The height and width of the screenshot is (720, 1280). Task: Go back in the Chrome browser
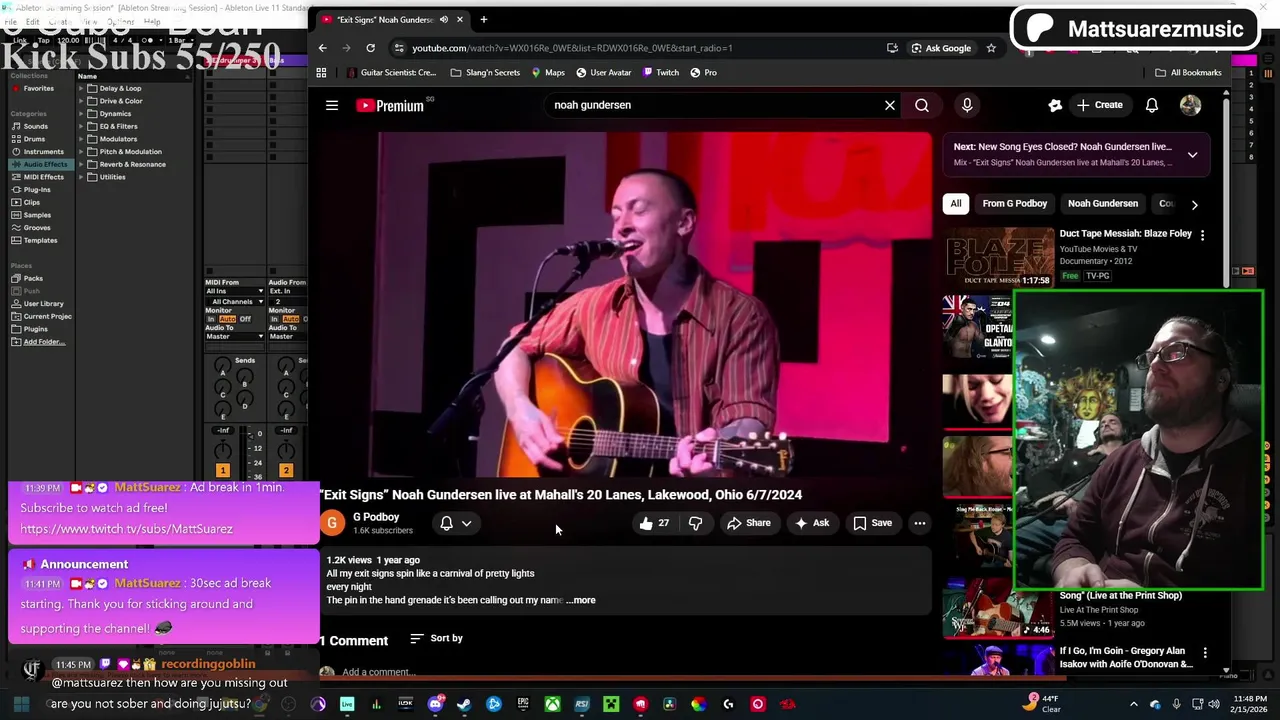tap(322, 48)
